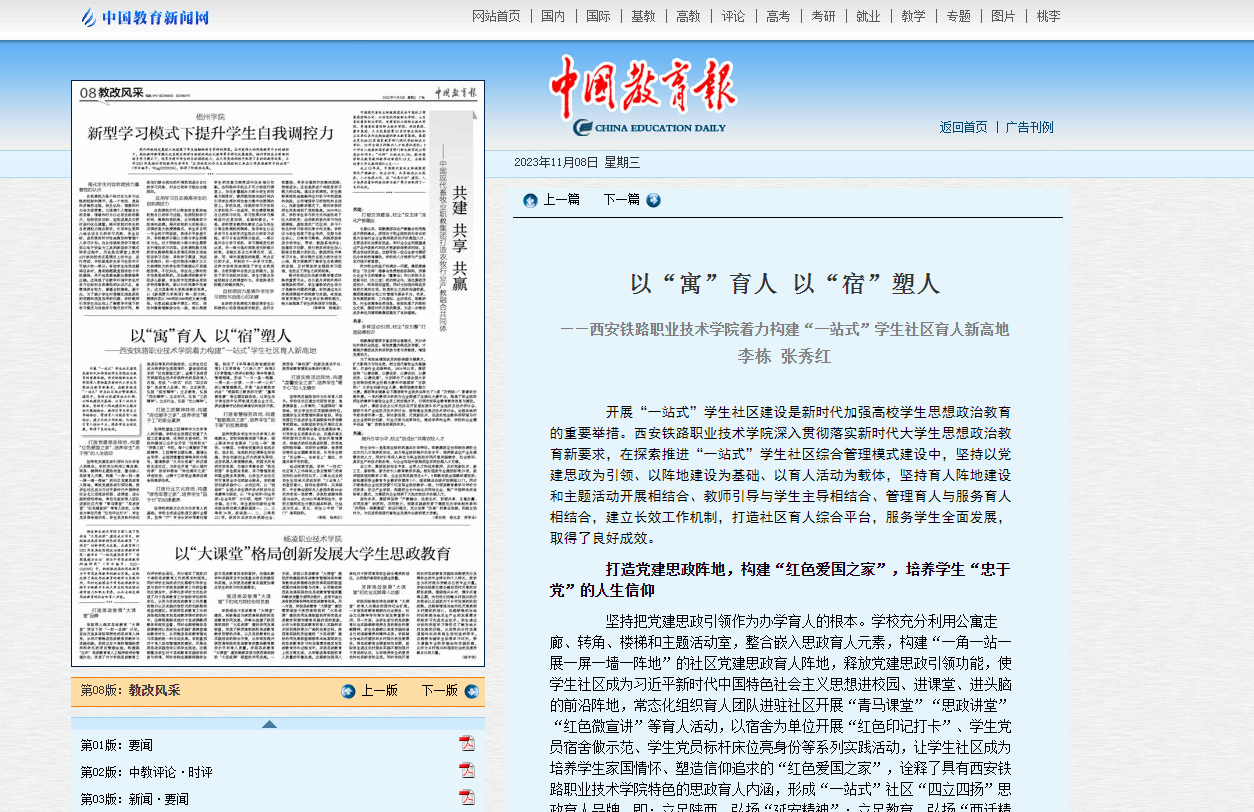The width and height of the screenshot is (1254, 812).
Task: Open PDF icon for 第03版 新闻·要闻
Action: click(466, 798)
